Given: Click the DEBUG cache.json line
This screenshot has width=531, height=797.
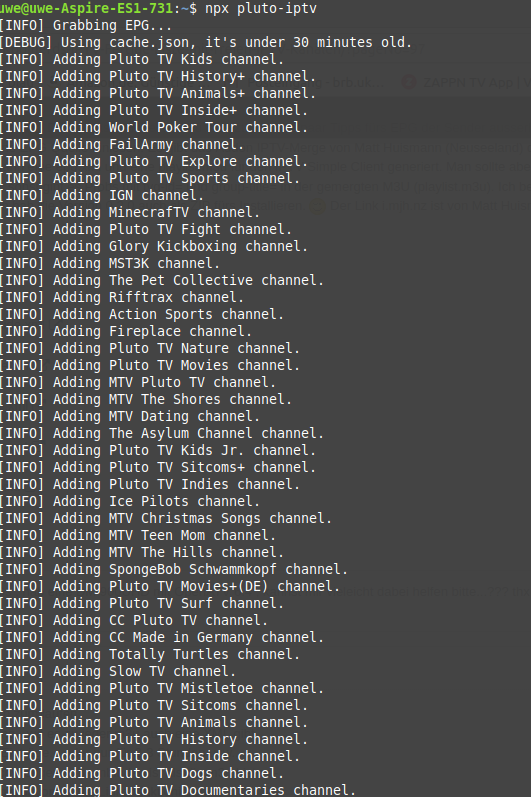Looking at the screenshot, I should coord(206,42).
